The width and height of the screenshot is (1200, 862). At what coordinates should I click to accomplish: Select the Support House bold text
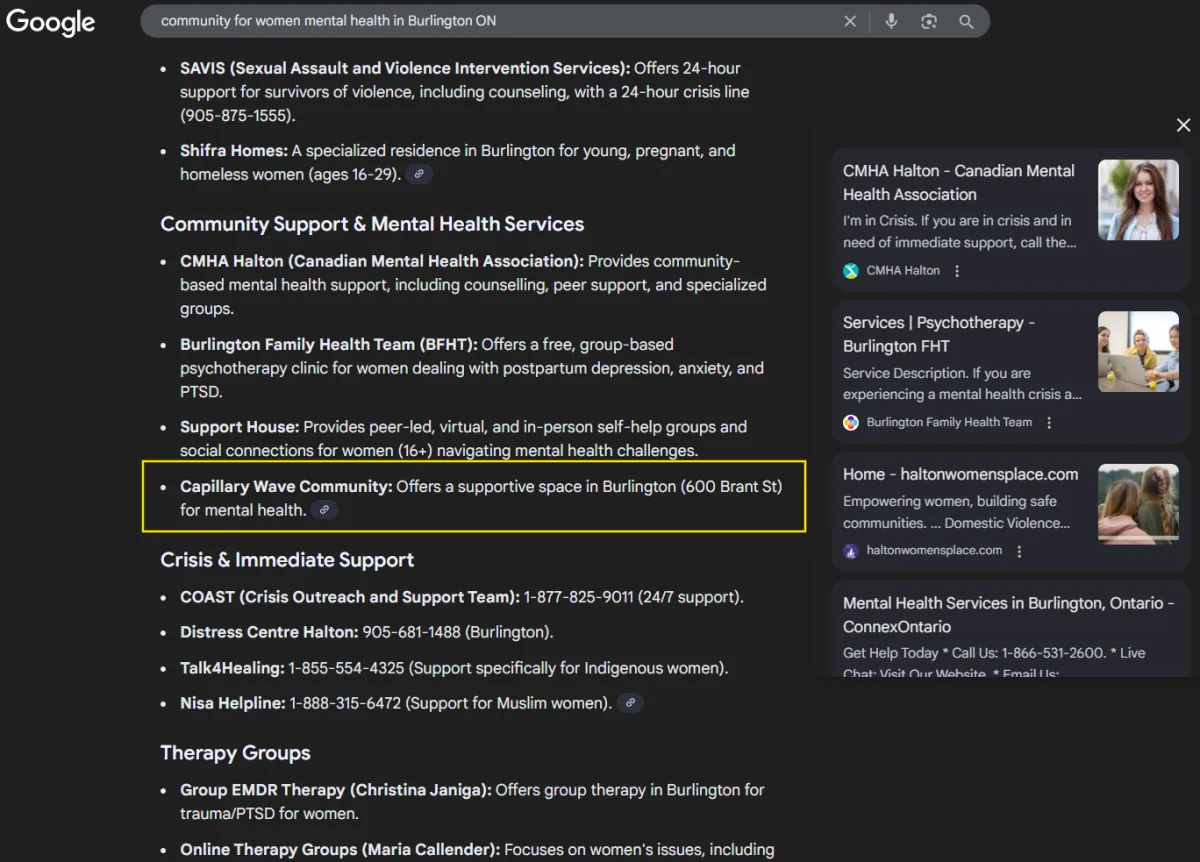(239, 427)
